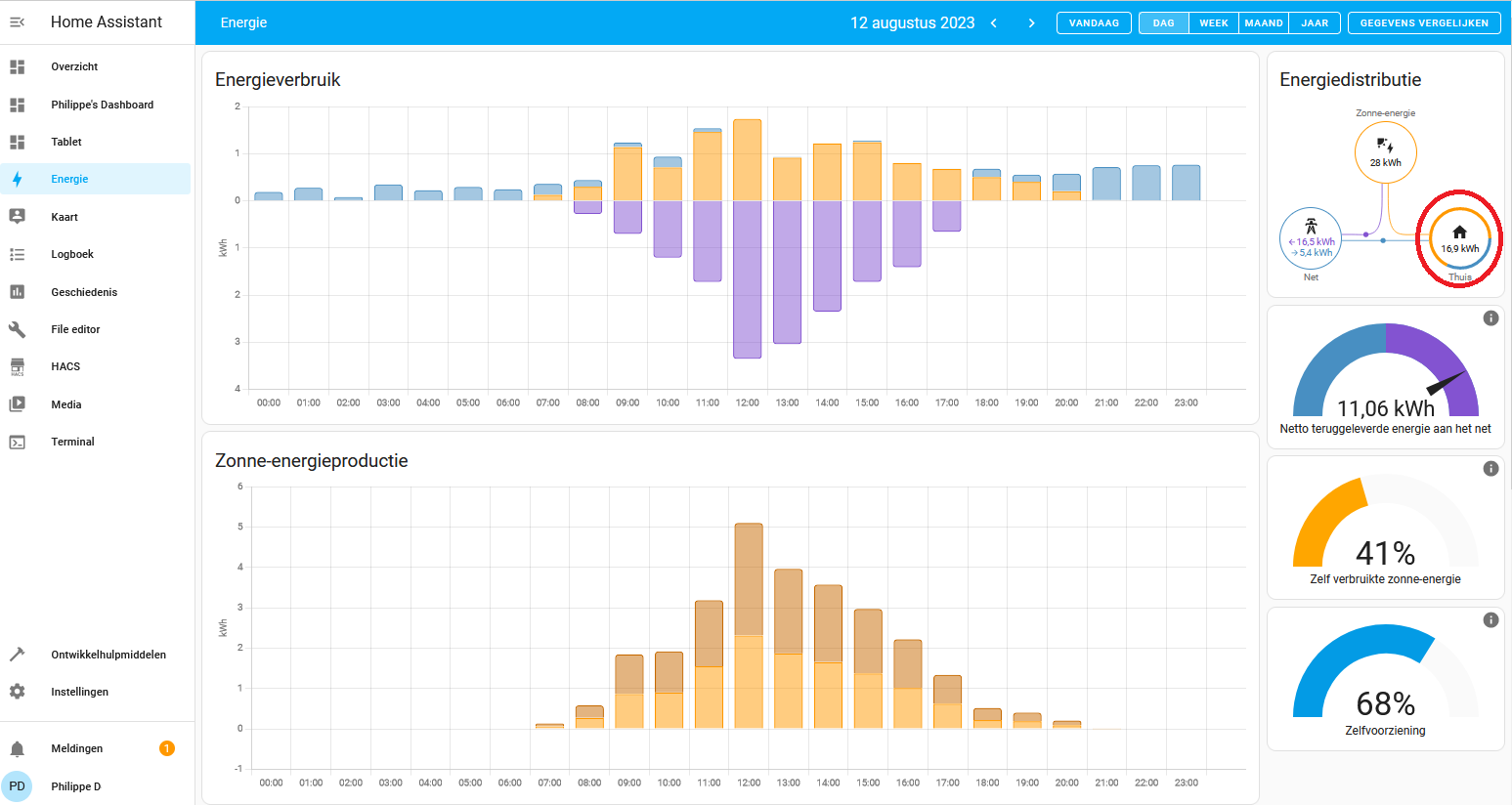Image resolution: width=1512 pixels, height=805 pixels.
Task: Click the 12:00 solar production bar
Action: [x=749, y=625]
